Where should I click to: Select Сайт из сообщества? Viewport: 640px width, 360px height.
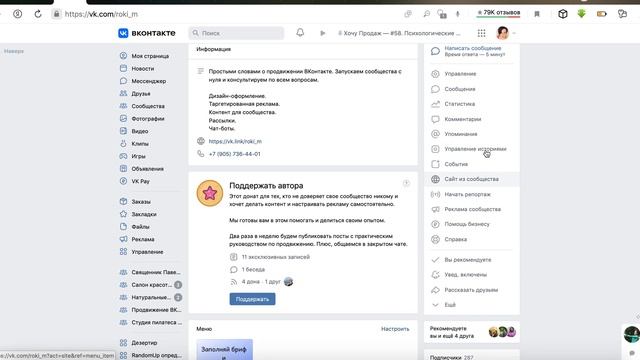(471, 179)
